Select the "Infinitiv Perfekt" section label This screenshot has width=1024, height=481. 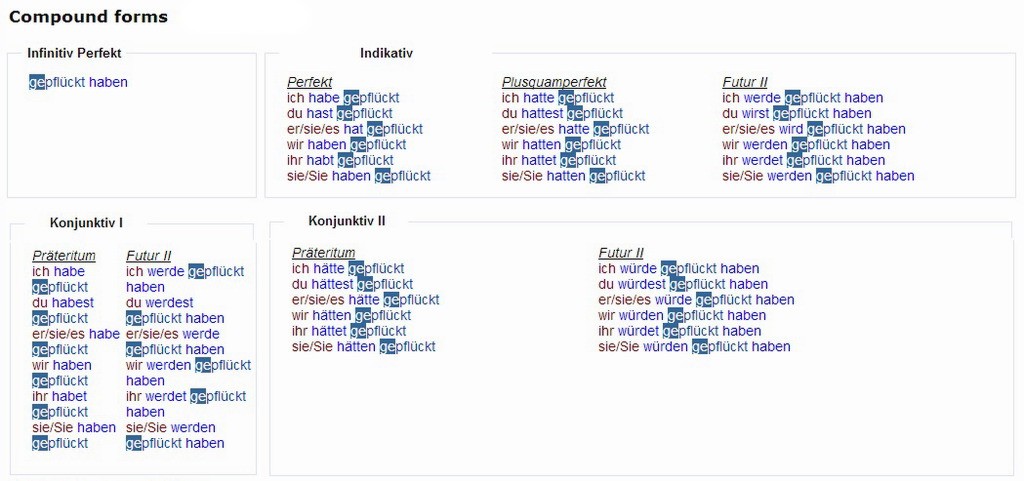point(74,53)
